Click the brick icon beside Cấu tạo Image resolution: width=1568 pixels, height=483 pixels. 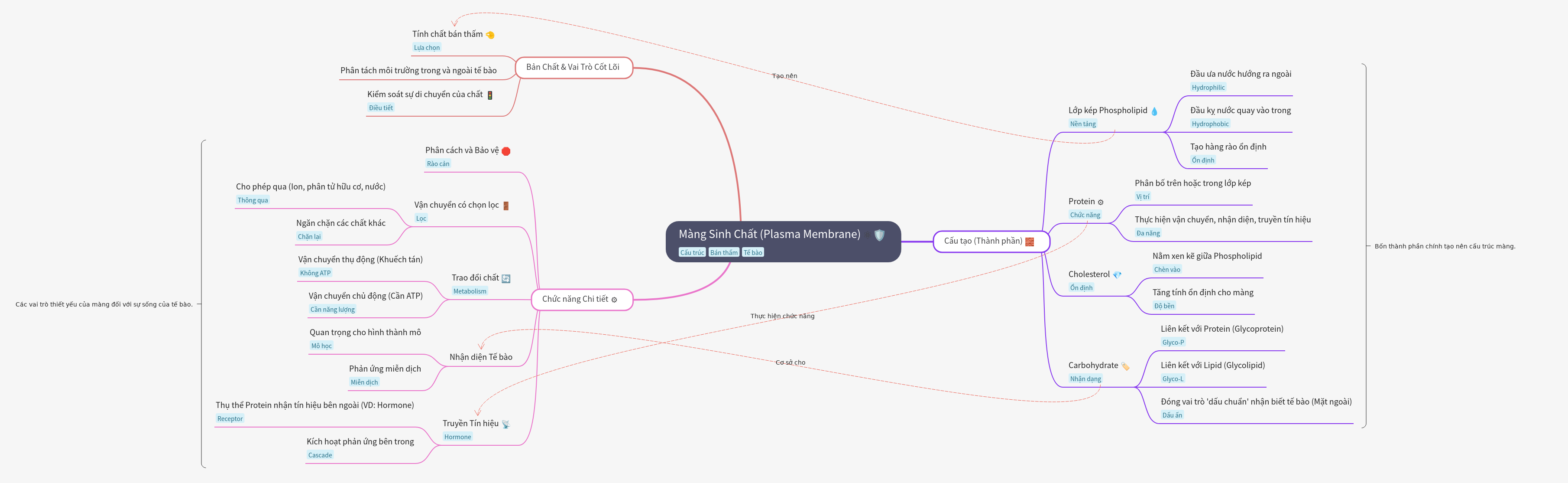coord(1029,242)
